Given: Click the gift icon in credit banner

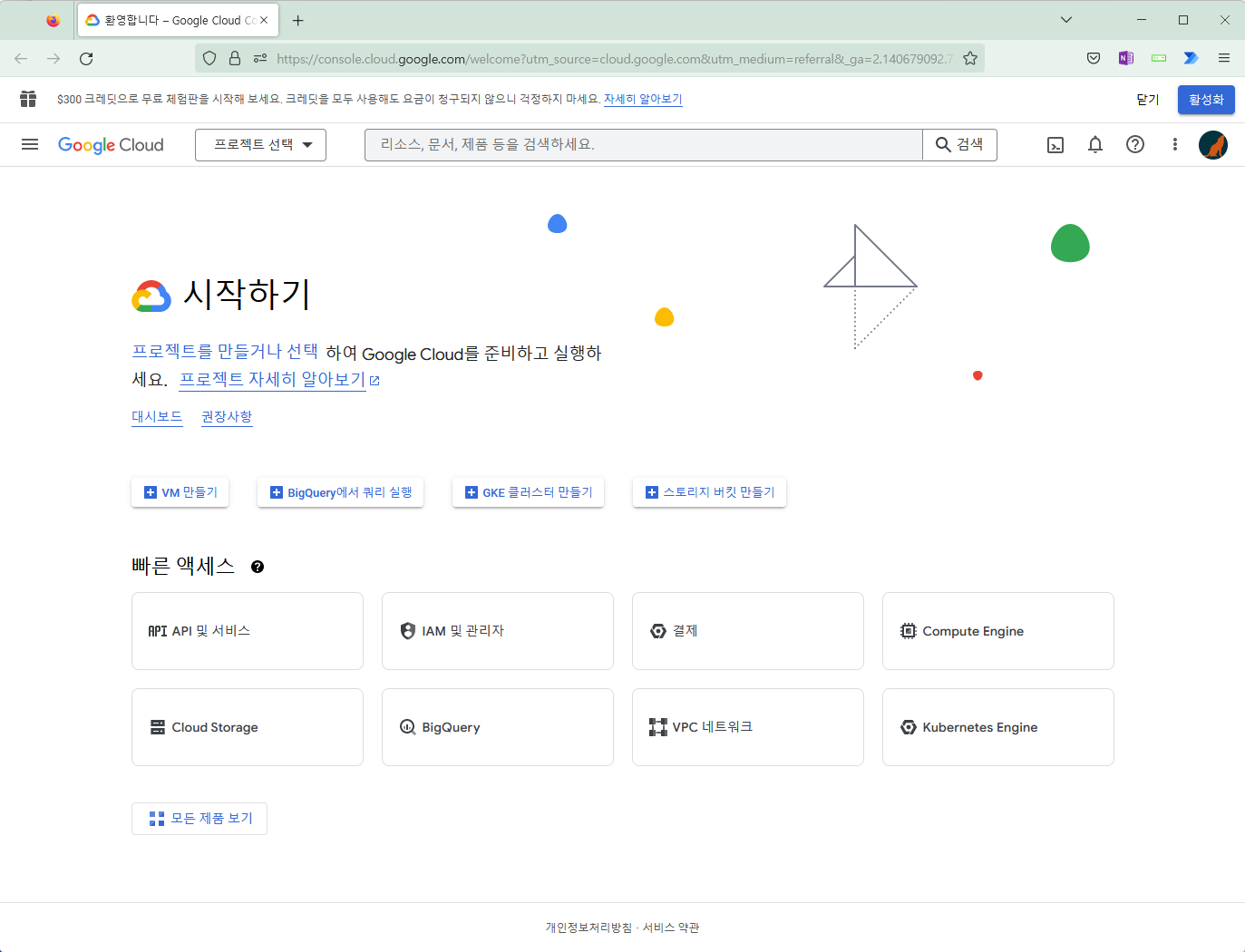Looking at the screenshot, I should (x=28, y=99).
